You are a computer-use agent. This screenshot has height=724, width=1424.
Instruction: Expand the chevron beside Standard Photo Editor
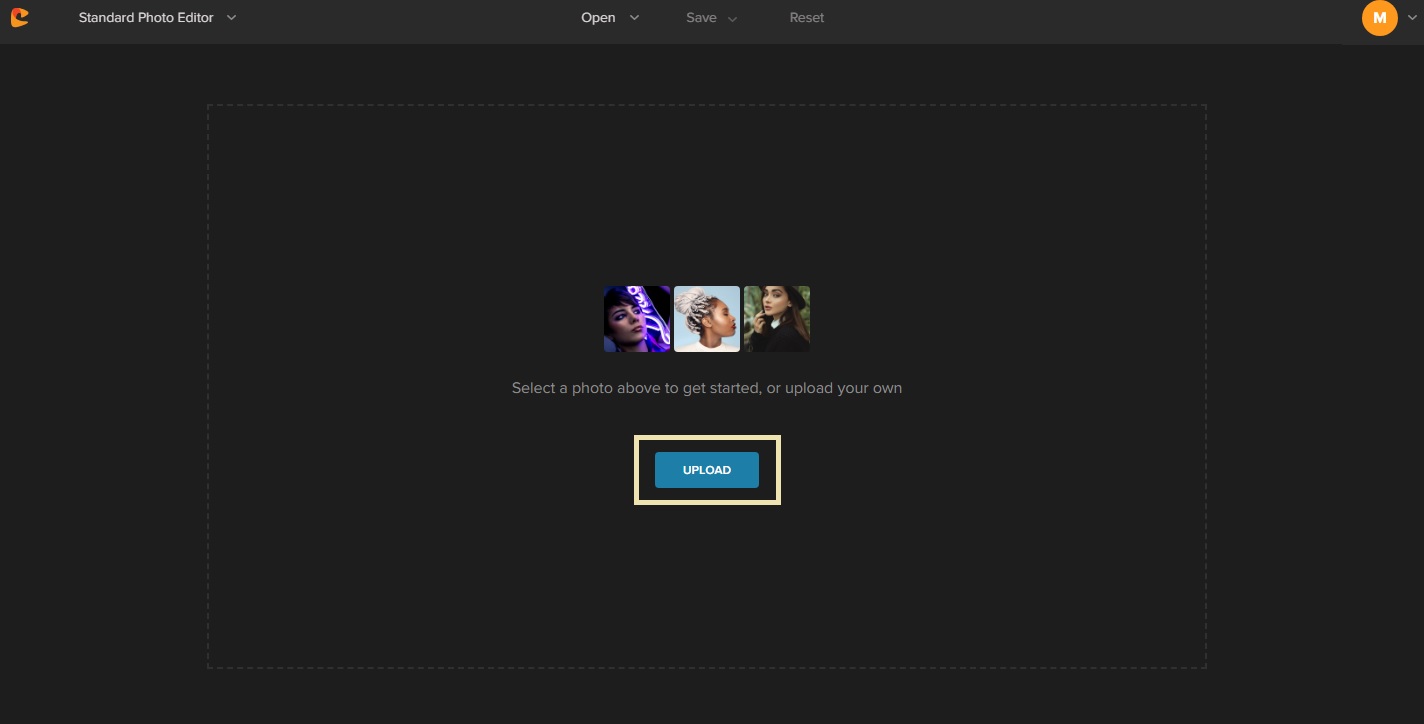point(232,18)
